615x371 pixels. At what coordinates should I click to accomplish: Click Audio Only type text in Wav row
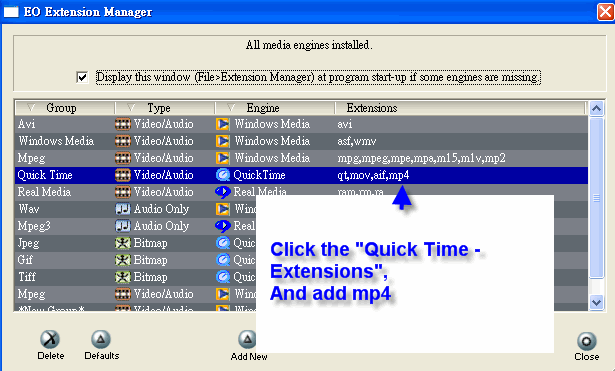[161, 209]
